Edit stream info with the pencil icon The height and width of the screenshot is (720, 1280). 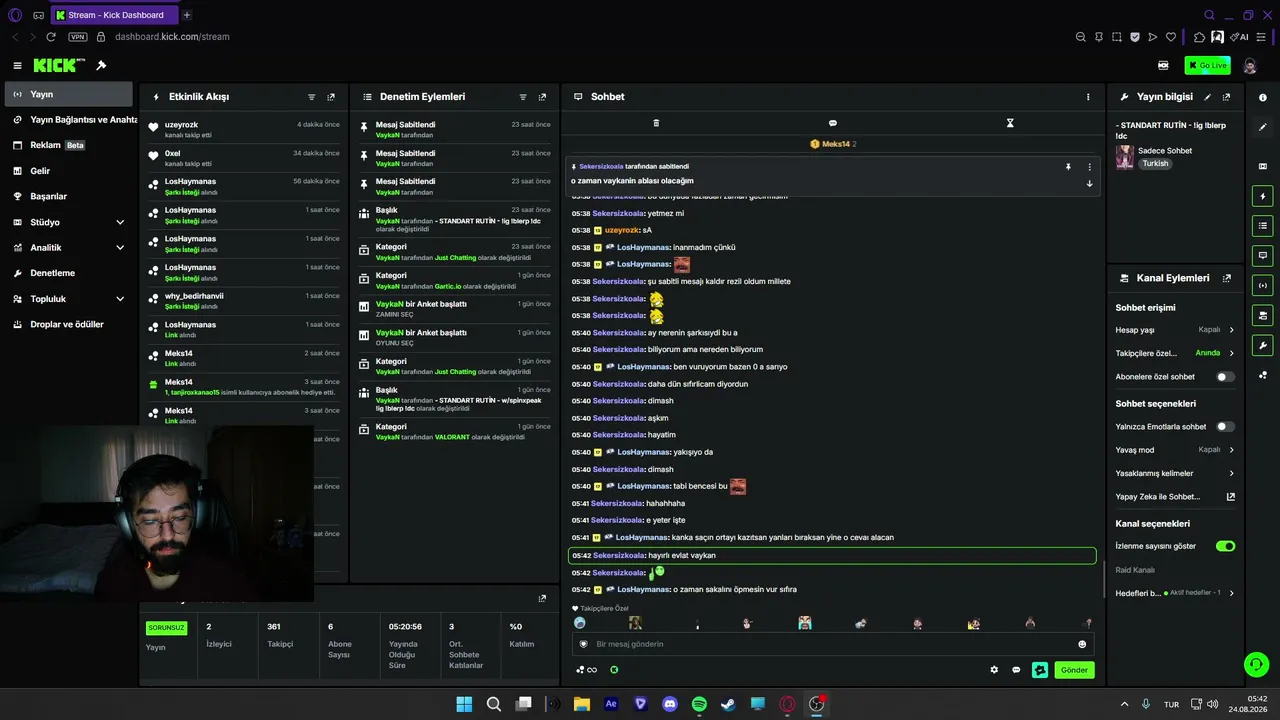click(x=1207, y=97)
